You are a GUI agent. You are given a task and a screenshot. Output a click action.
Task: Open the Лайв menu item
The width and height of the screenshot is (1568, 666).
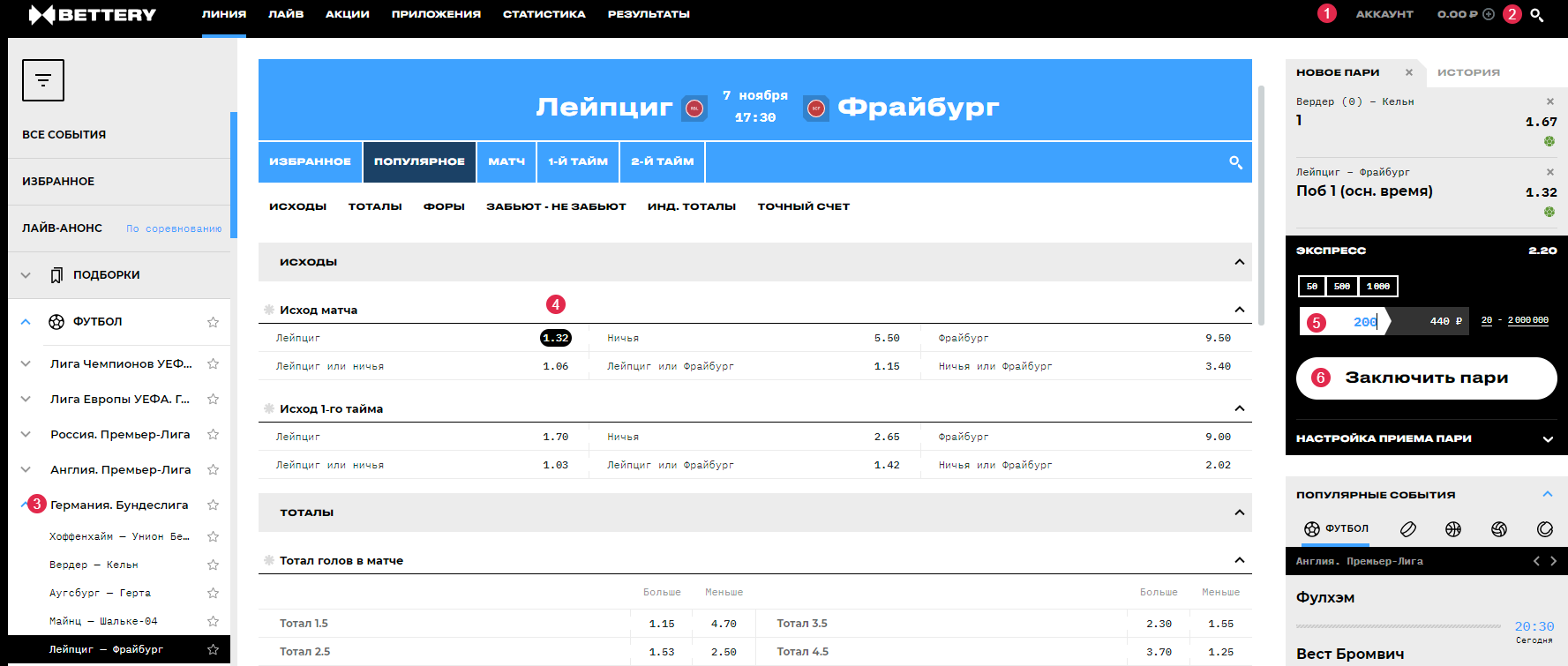coord(286,14)
